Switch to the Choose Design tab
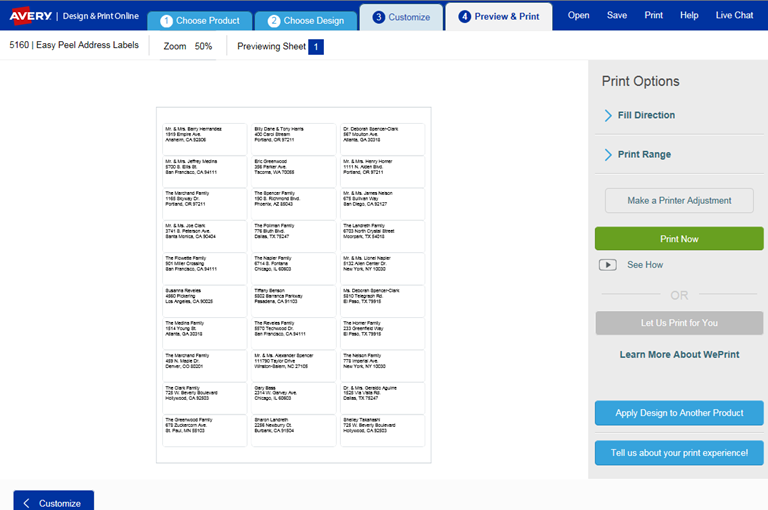This screenshot has width=768, height=510. pyautogui.click(x=305, y=19)
